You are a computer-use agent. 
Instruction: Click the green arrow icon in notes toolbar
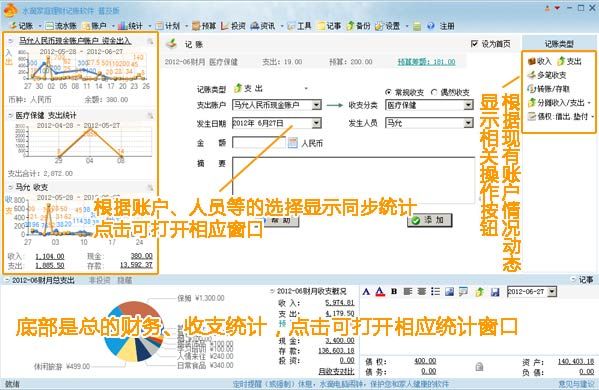pyautogui.click(x=479, y=292)
